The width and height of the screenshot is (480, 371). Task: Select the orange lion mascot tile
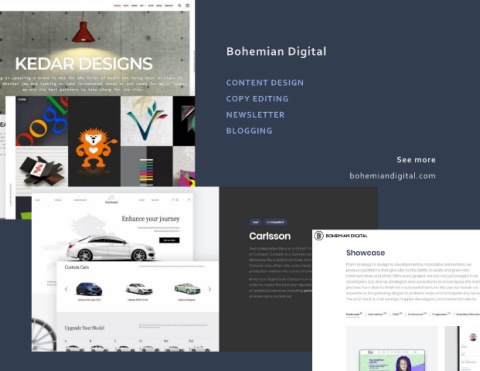coord(94,141)
